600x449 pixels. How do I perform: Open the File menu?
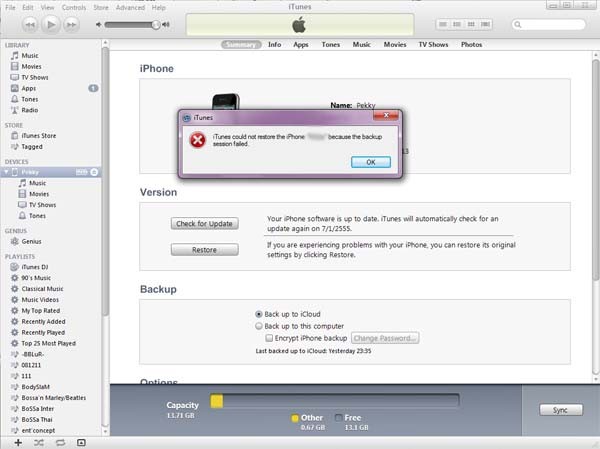pos(10,7)
